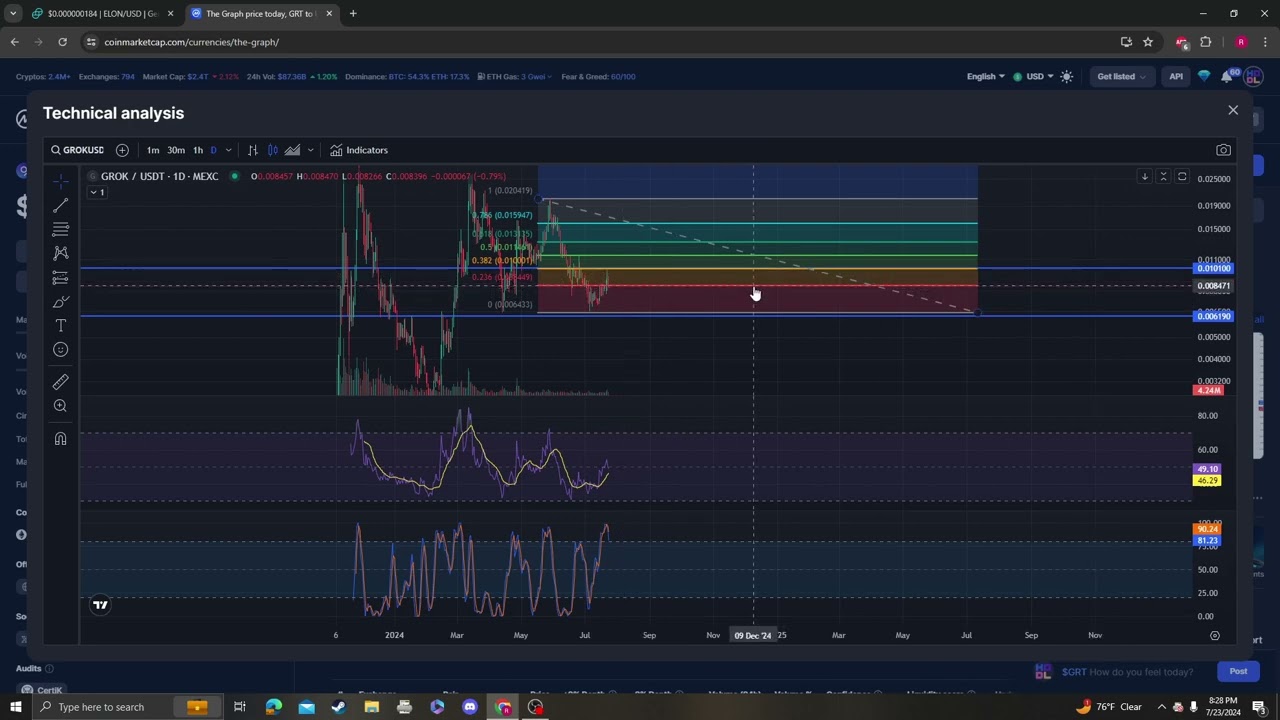Select the 1h time interval
Viewport: 1280px width, 720px height.
(198, 150)
